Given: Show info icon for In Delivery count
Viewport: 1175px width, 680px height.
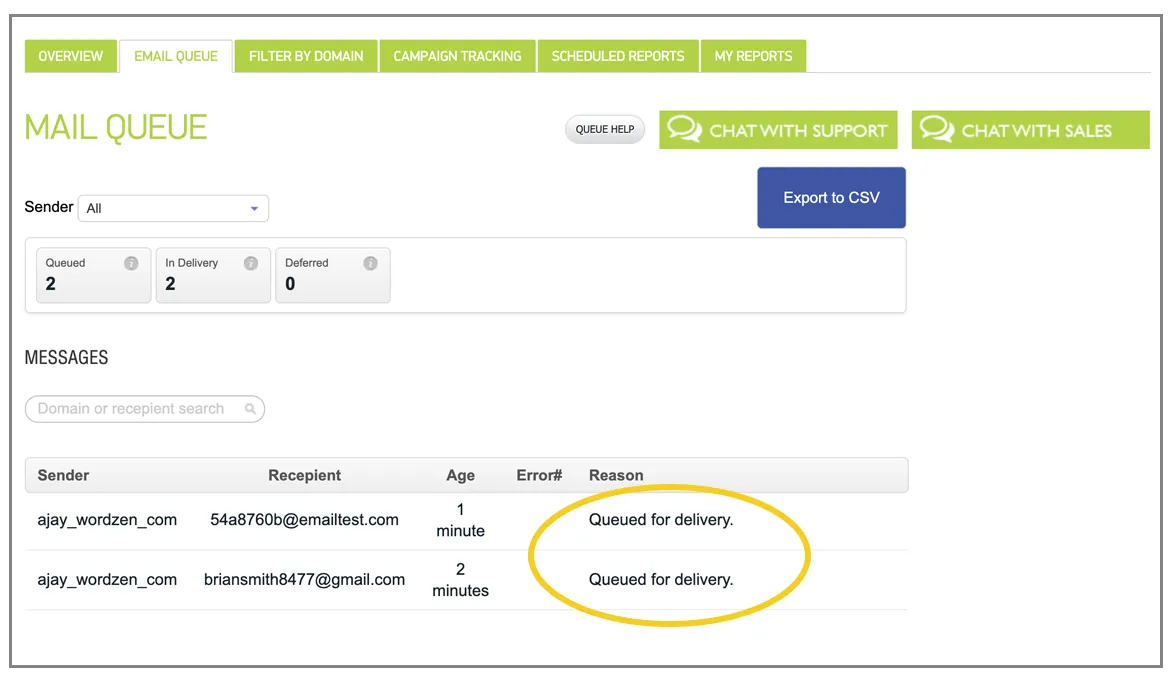Looking at the screenshot, I should pos(251,263).
